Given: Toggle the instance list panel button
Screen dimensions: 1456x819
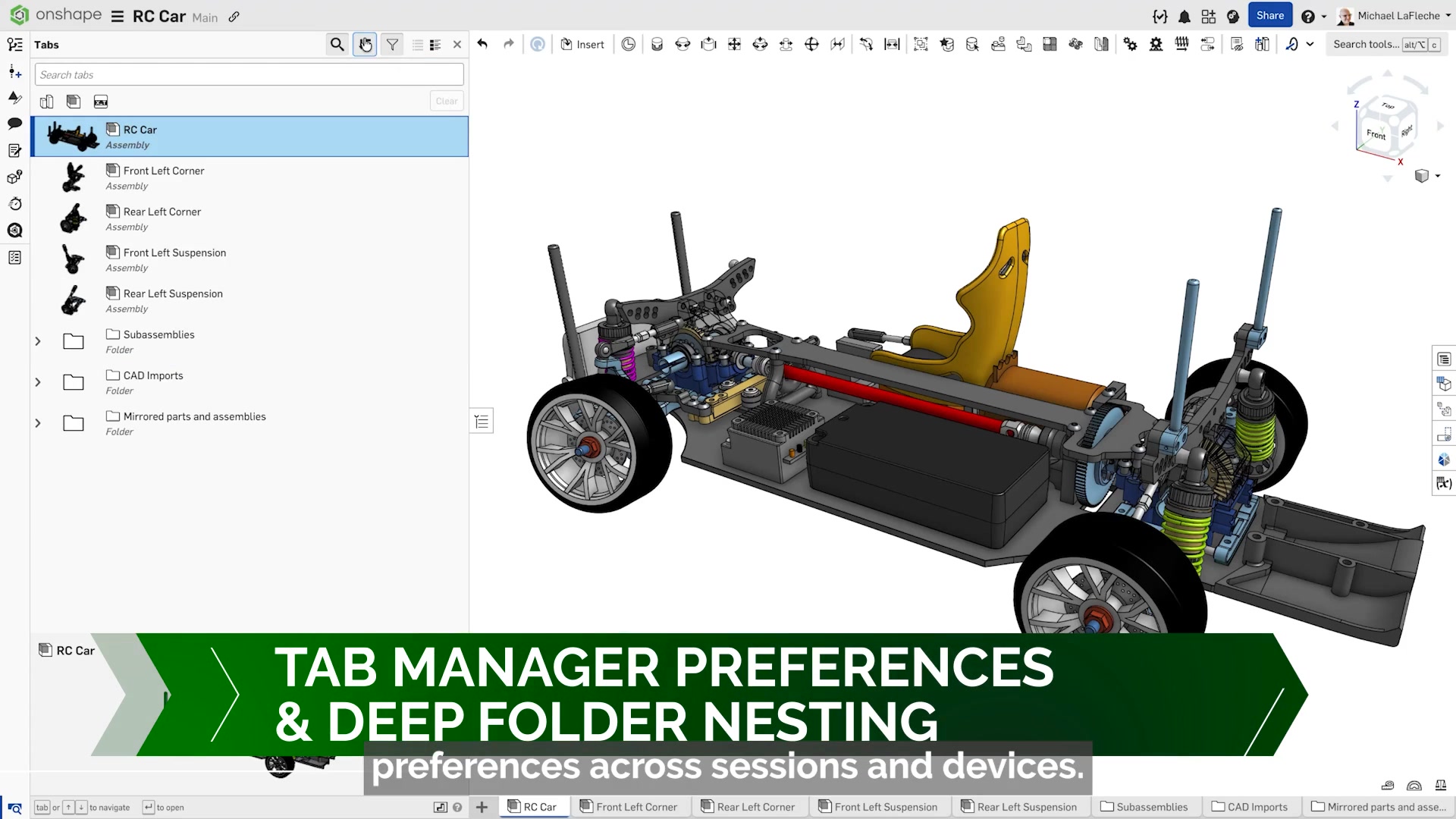Looking at the screenshot, I should tap(482, 421).
